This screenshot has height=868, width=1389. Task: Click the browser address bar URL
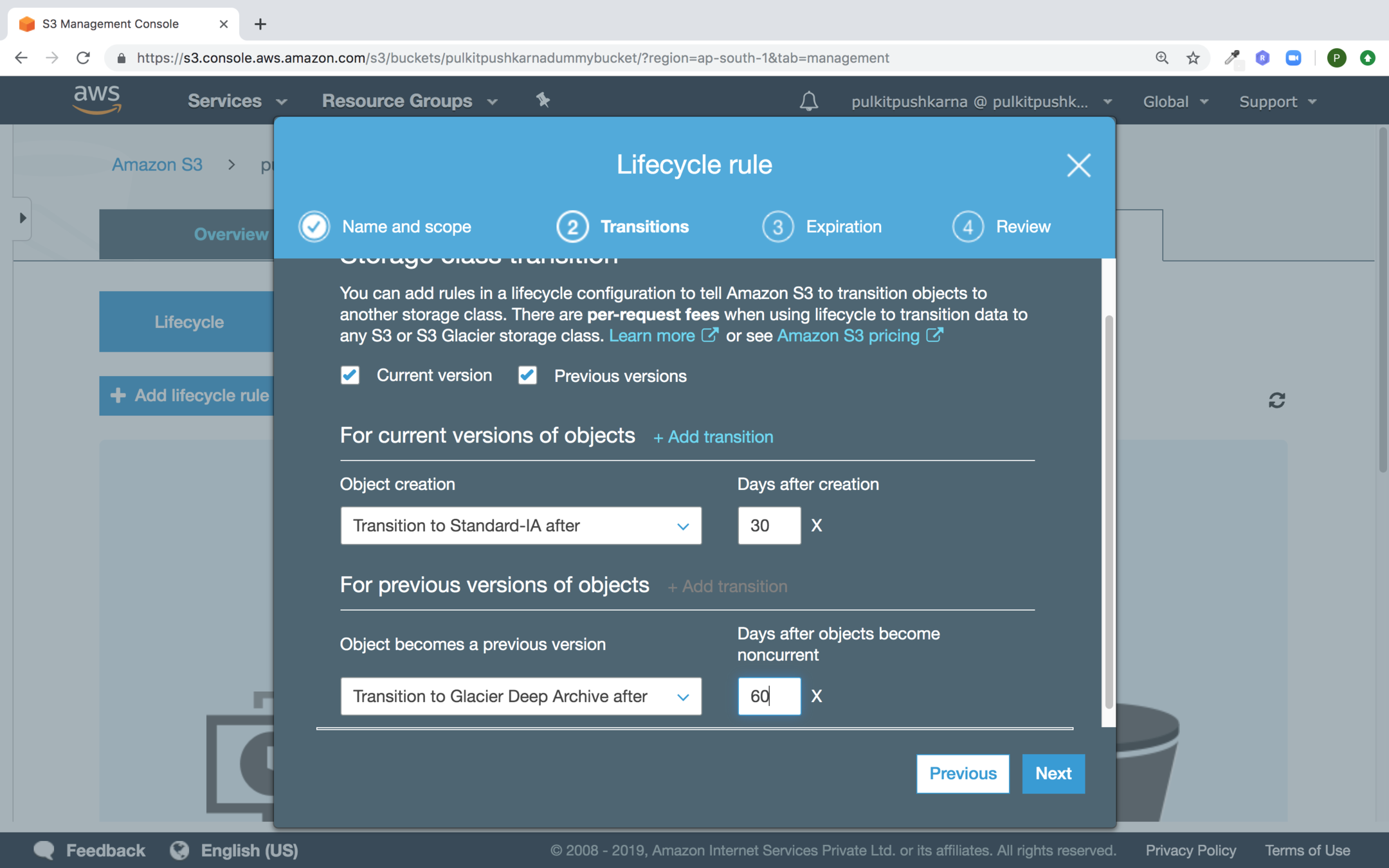tap(513, 58)
